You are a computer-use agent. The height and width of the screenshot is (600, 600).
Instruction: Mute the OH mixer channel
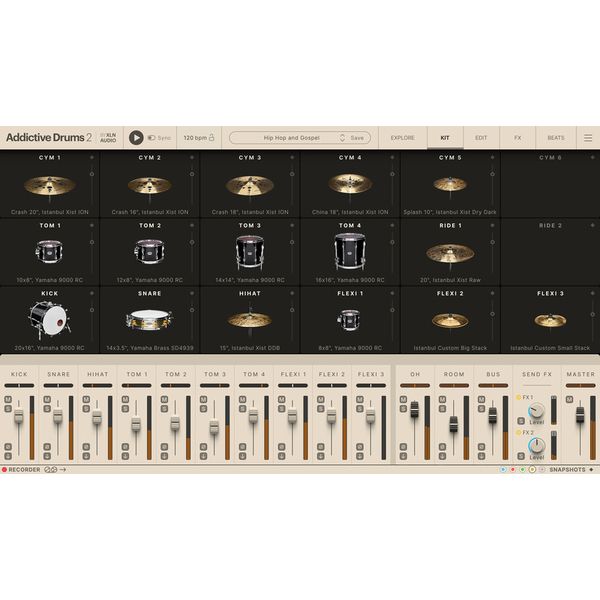[403, 399]
